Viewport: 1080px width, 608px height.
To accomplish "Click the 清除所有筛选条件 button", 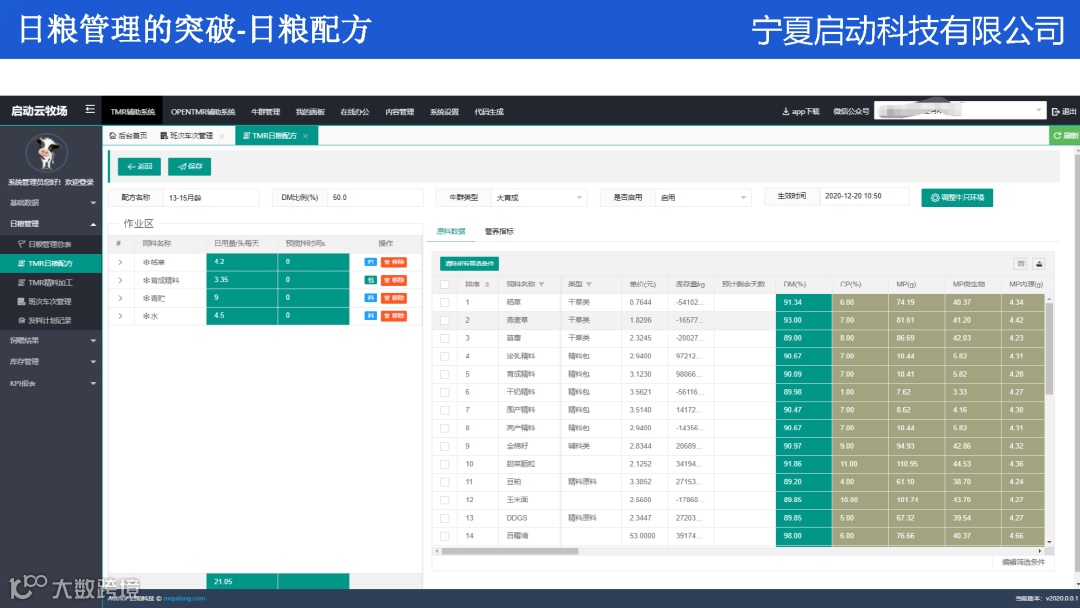I will (470, 264).
